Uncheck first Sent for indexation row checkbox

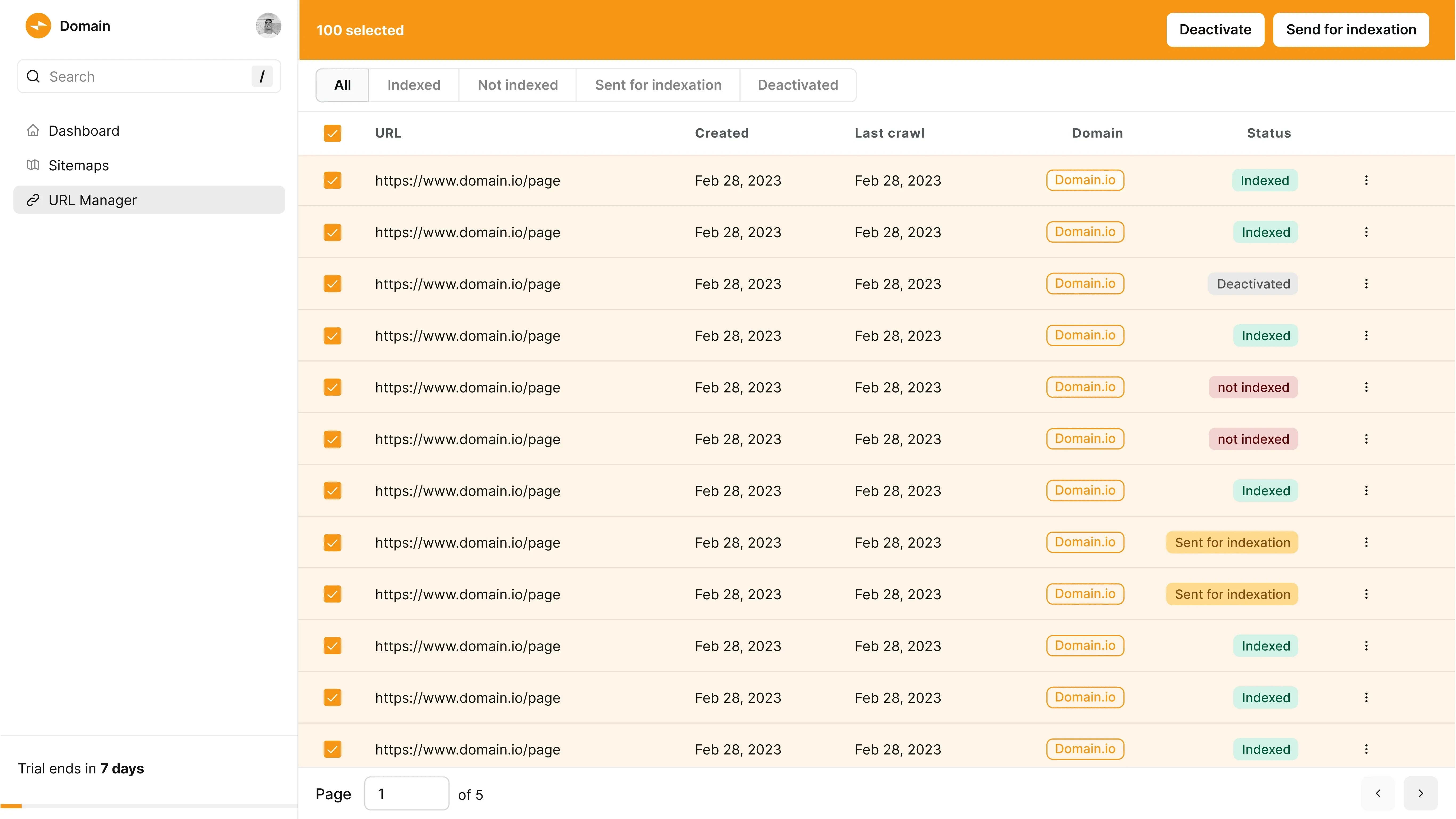pyautogui.click(x=332, y=543)
